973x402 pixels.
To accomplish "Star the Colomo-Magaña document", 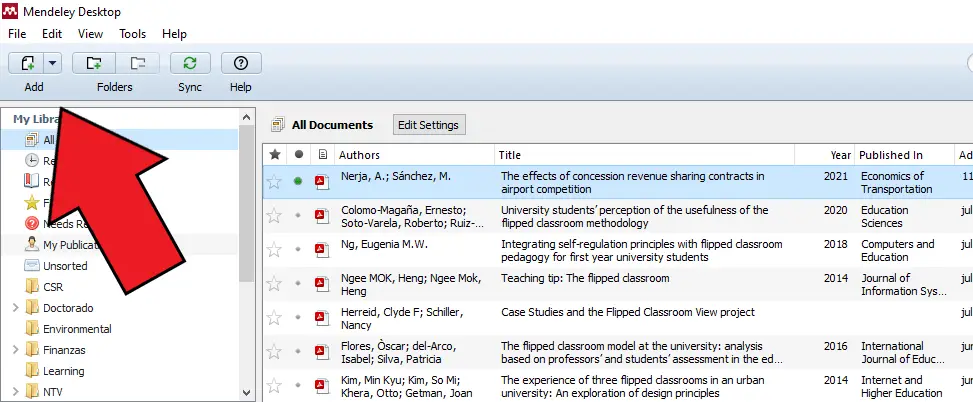I will pos(274,216).
